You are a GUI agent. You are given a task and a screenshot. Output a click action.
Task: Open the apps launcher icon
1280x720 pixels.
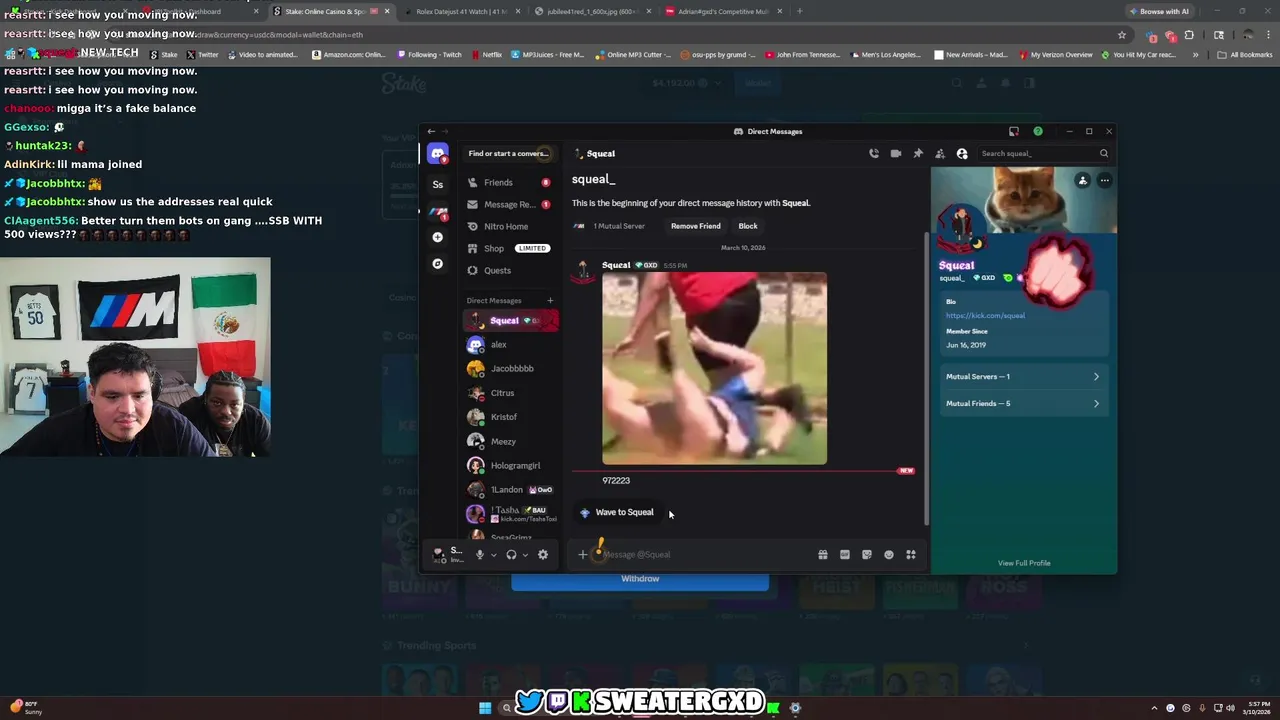tap(911, 554)
